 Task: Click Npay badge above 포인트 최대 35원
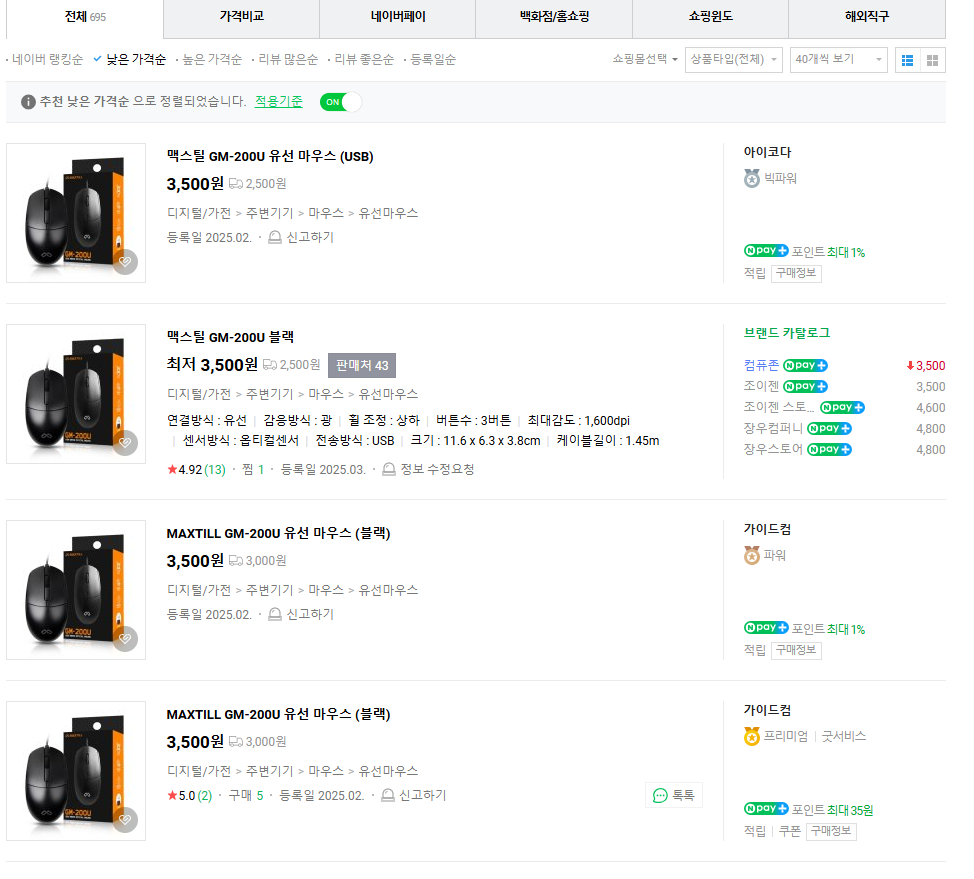(766, 808)
